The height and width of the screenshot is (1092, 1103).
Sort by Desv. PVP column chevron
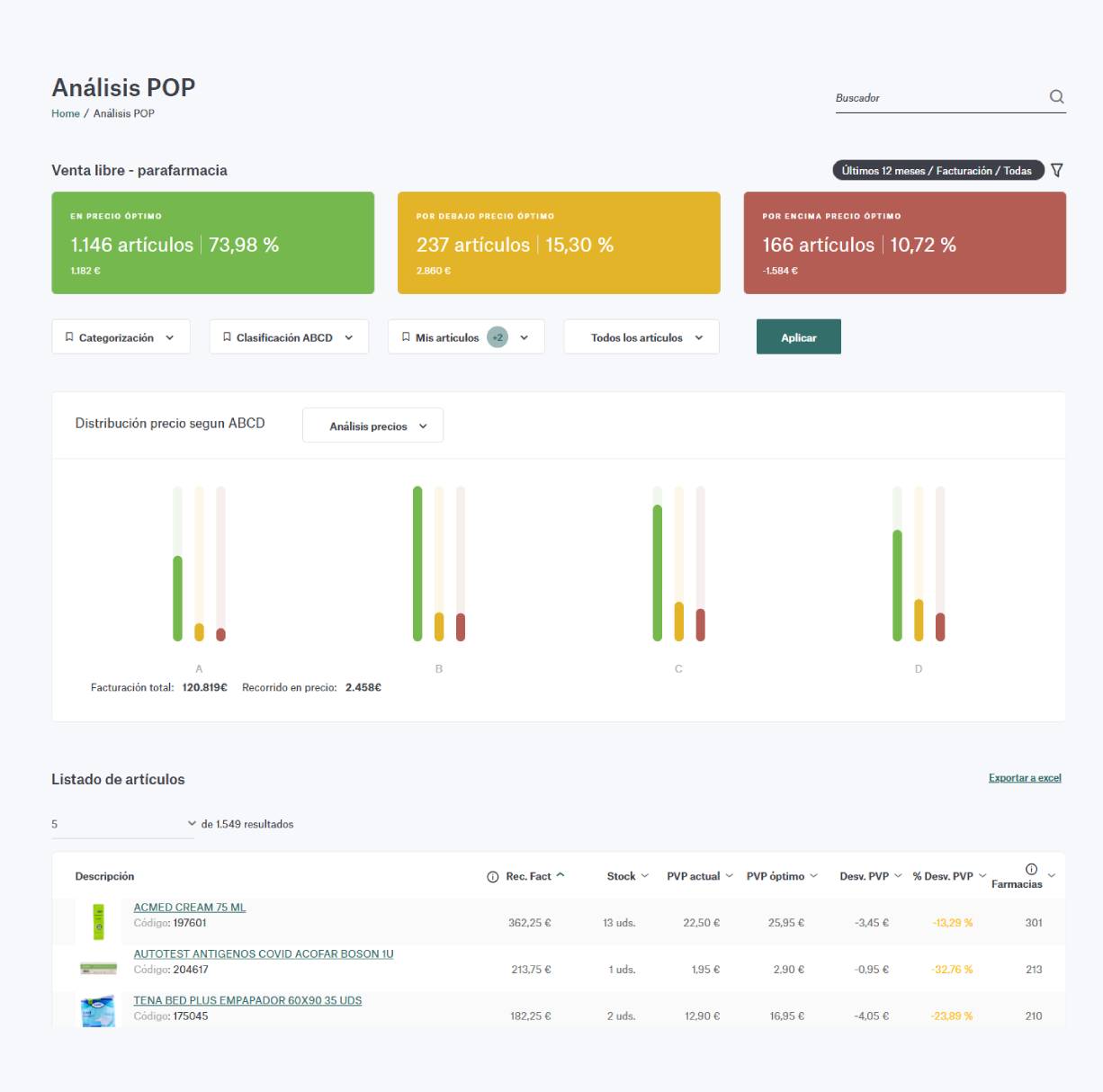tap(898, 876)
